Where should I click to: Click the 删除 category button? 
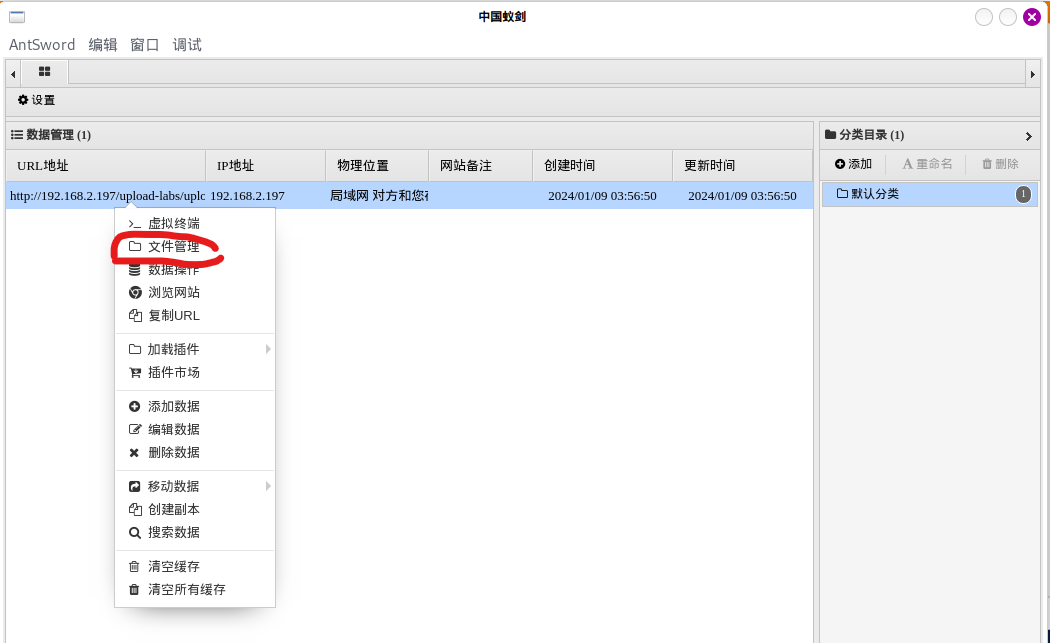(1000, 164)
